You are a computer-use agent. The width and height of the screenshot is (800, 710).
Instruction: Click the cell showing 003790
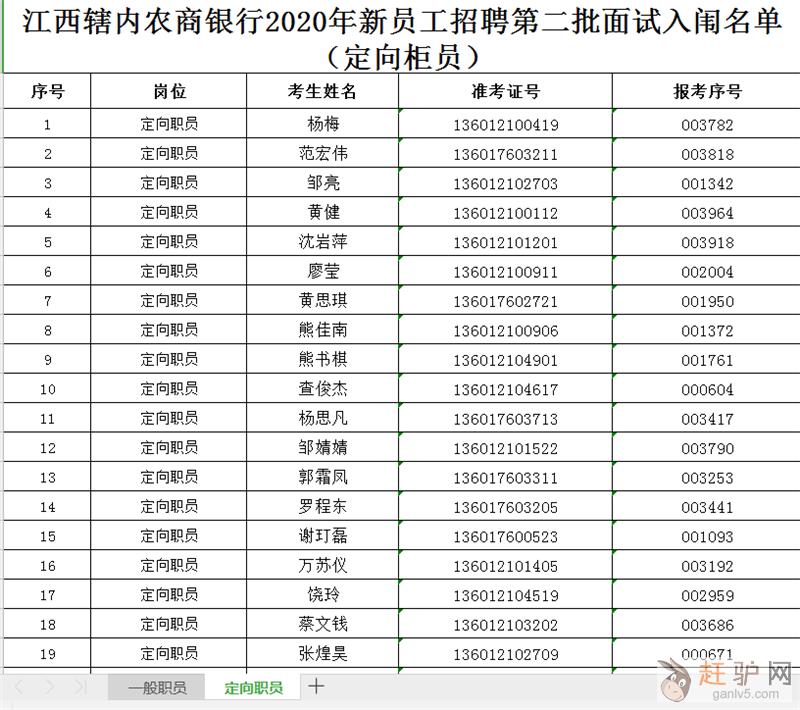(707, 448)
